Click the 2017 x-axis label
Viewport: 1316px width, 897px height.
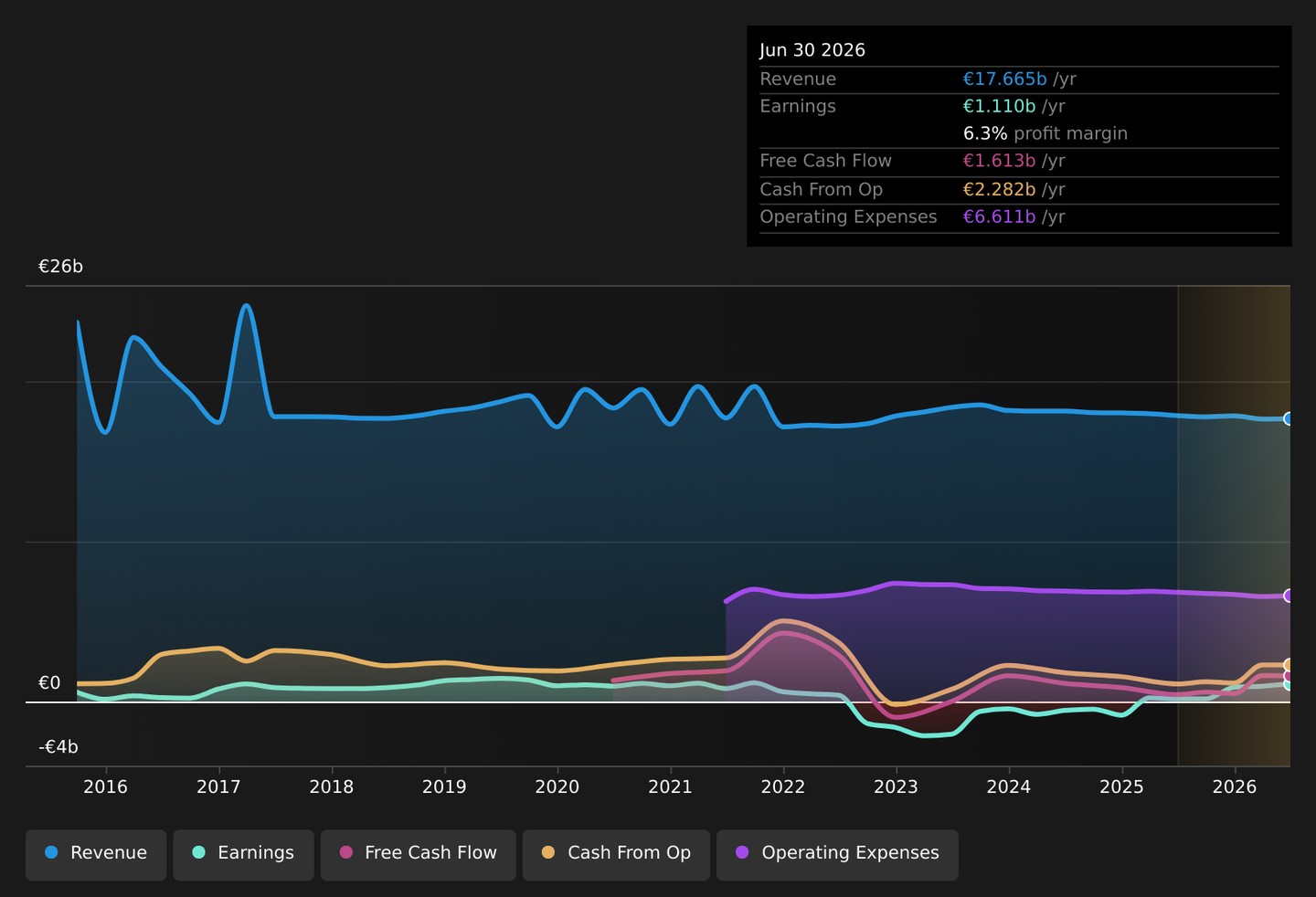click(218, 787)
